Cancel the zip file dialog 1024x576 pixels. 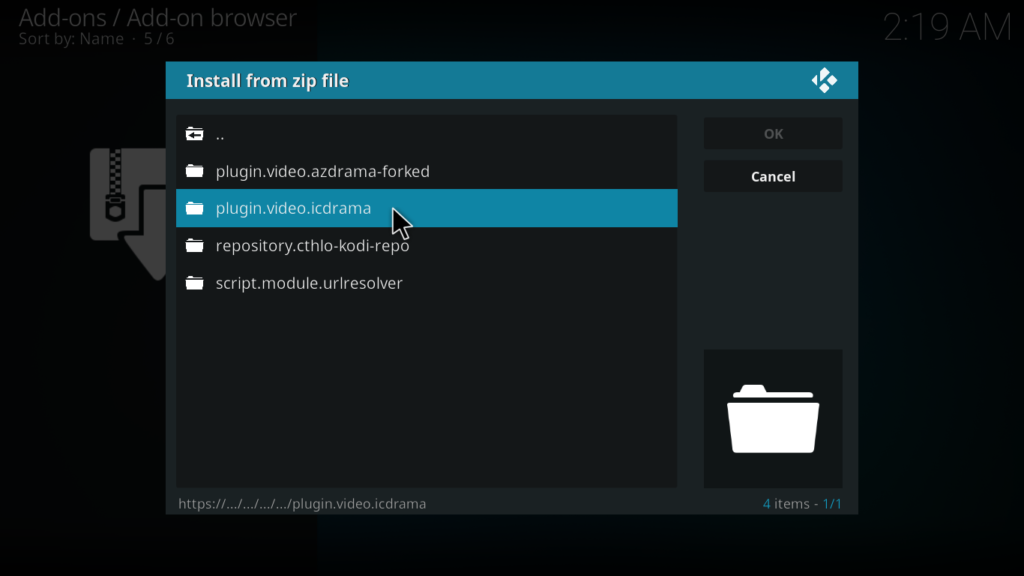(x=773, y=176)
